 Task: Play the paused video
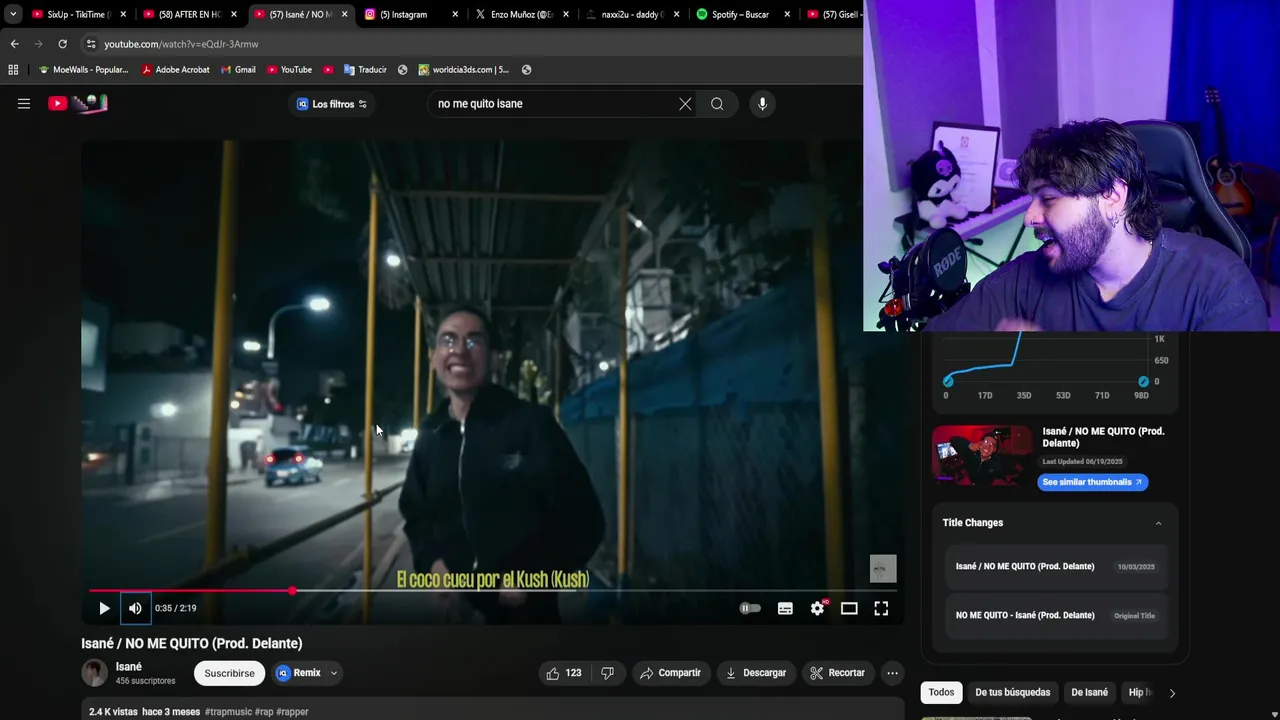(x=104, y=608)
